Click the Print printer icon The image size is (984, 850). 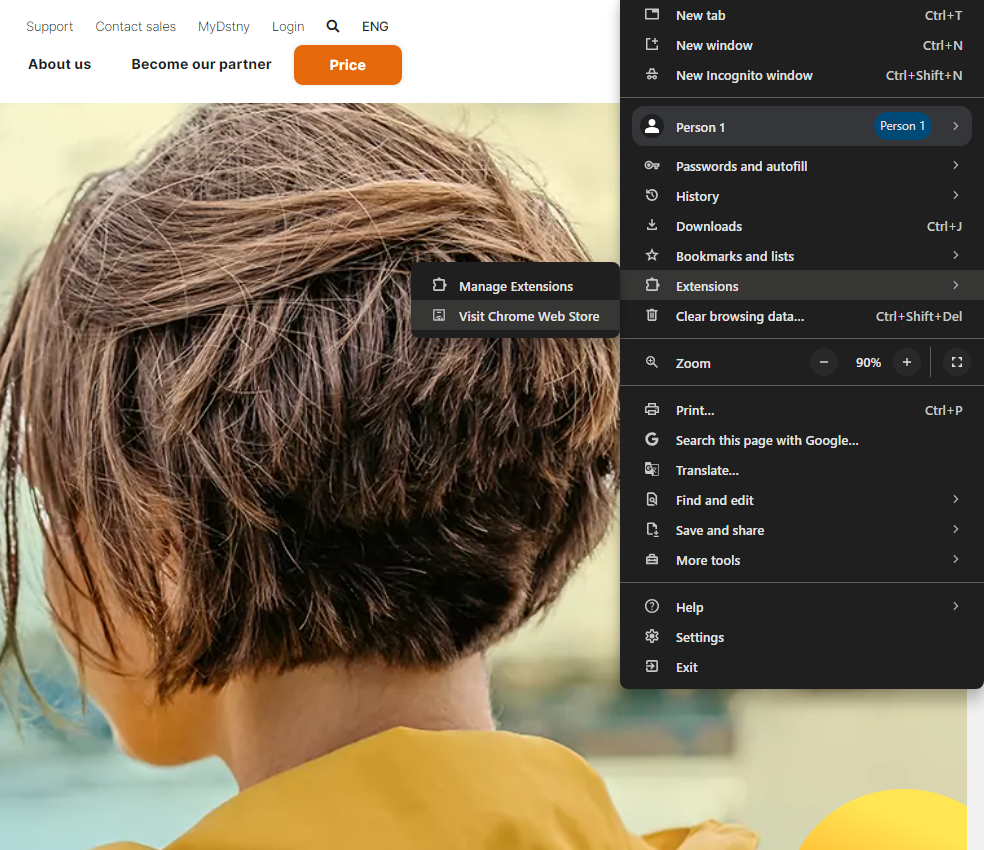tap(652, 409)
